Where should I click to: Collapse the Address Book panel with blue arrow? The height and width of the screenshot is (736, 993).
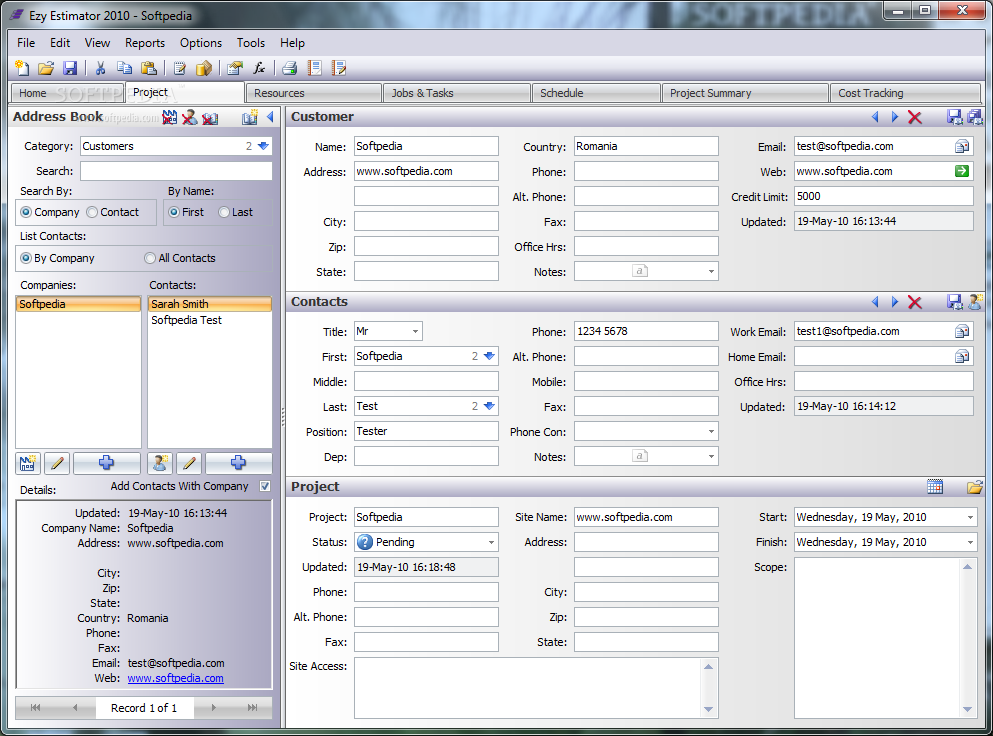click(x=270, y=117)
